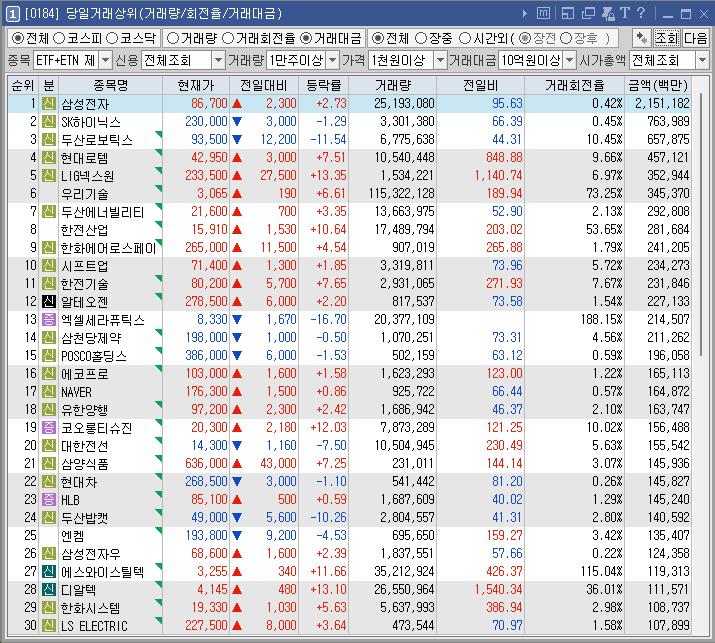Image resolution: width=715 pixels, height=643 pixels.
Task: Select the 전체 session radio button before 장중
Action: pyautogui.click(x=378, y=38)
